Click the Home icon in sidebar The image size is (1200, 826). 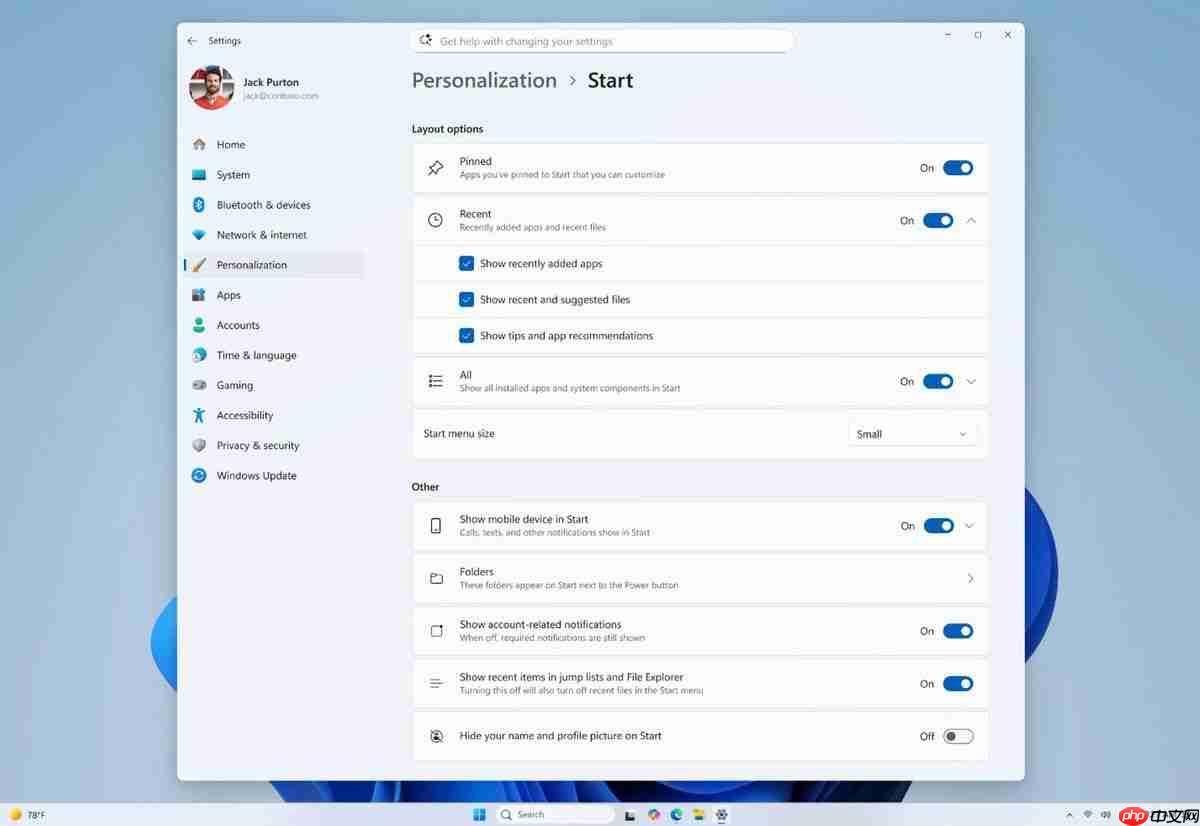199,144
